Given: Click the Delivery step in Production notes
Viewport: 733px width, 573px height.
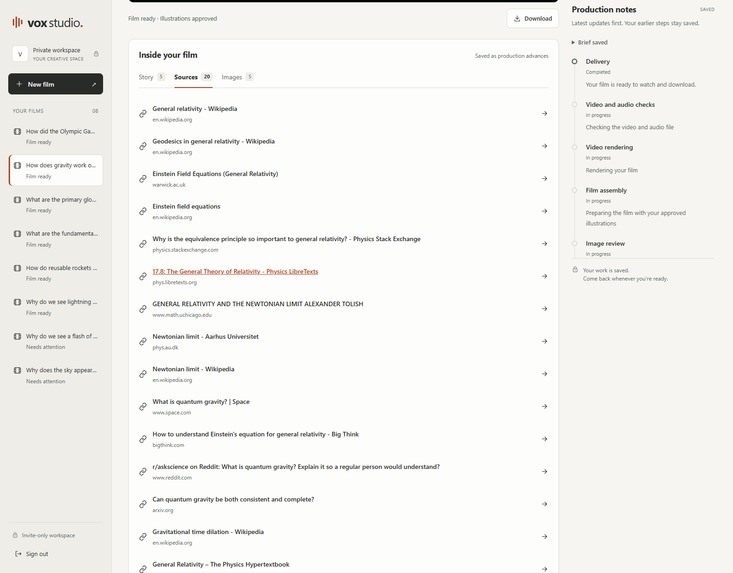Looking at the screenshot, I should (597, 62).
